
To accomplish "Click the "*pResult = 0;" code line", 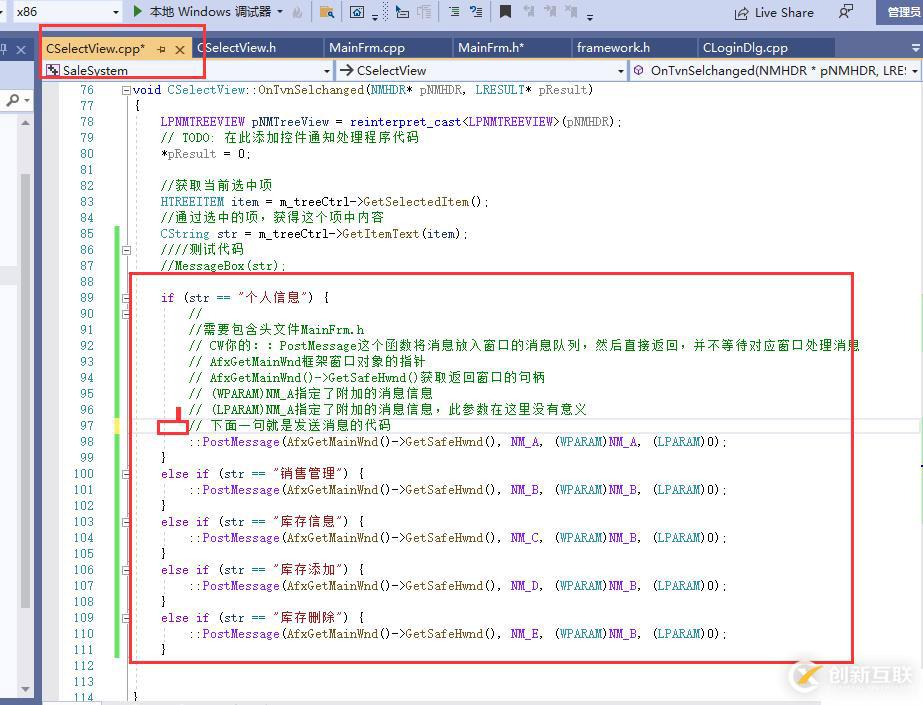I will (206, 154).
